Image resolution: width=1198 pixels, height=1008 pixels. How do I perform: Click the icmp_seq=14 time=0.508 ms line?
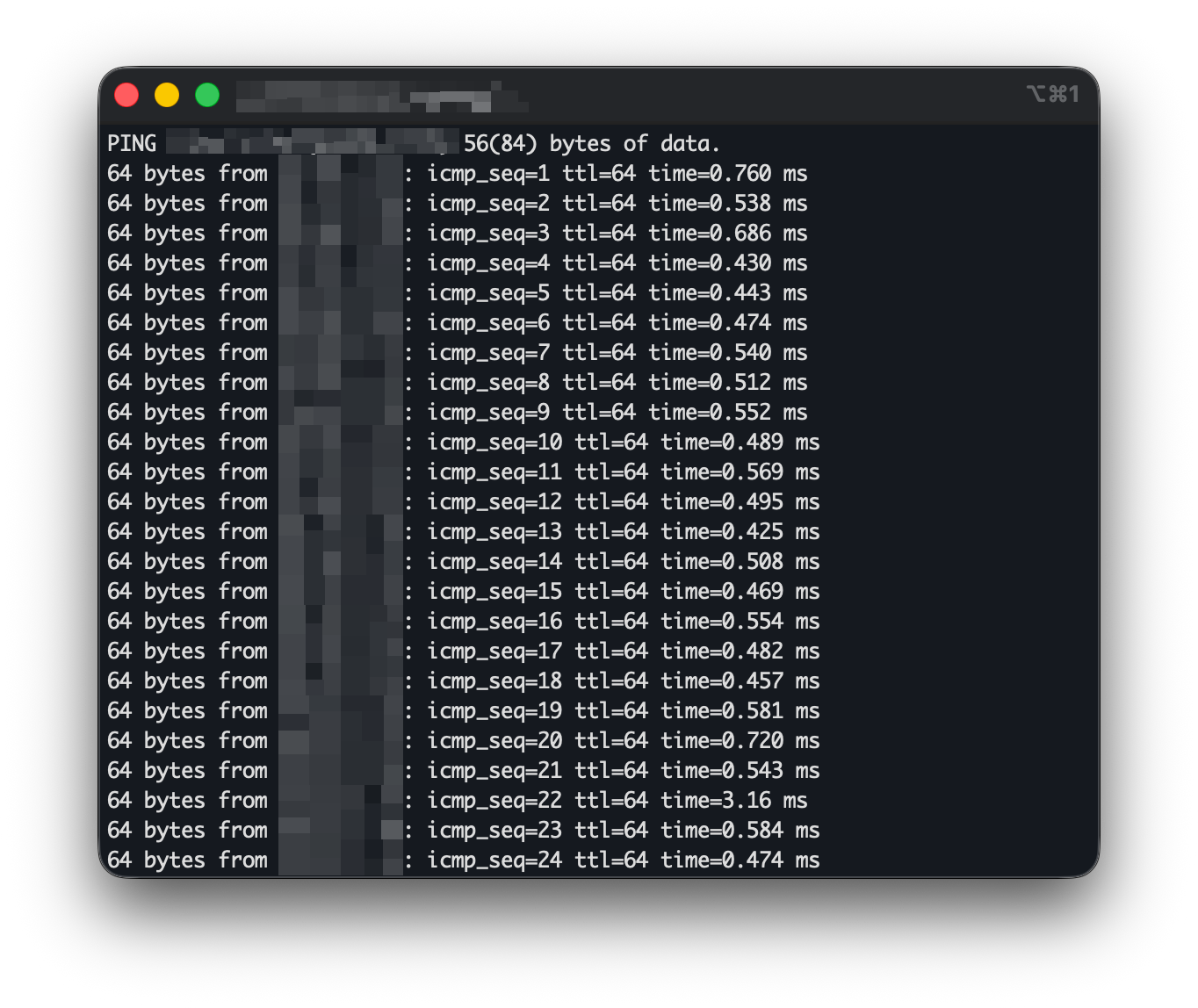(464, 561)
